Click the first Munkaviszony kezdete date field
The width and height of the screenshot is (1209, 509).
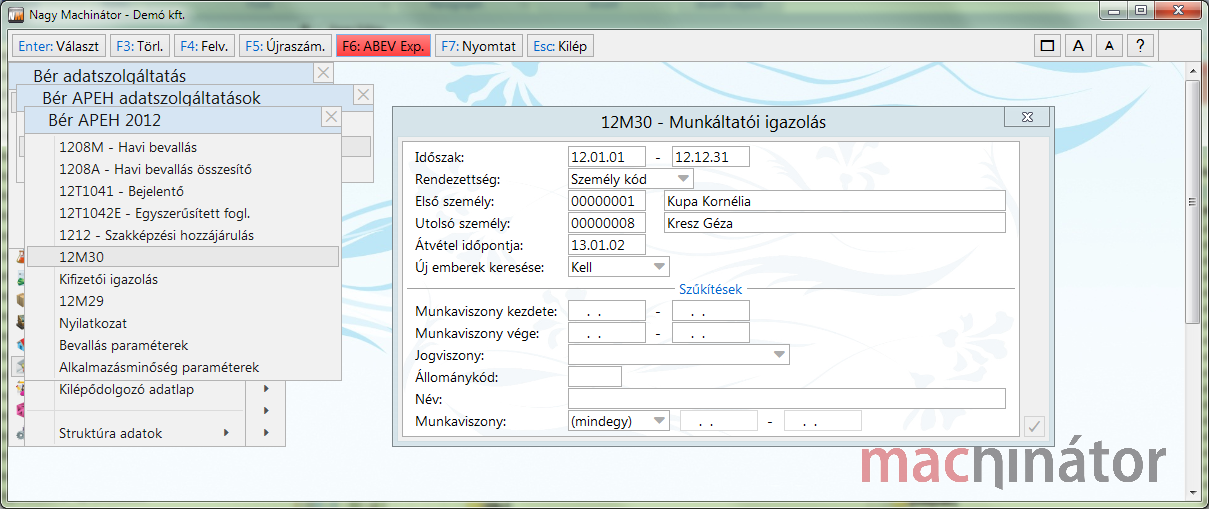(x=606, y=311)
